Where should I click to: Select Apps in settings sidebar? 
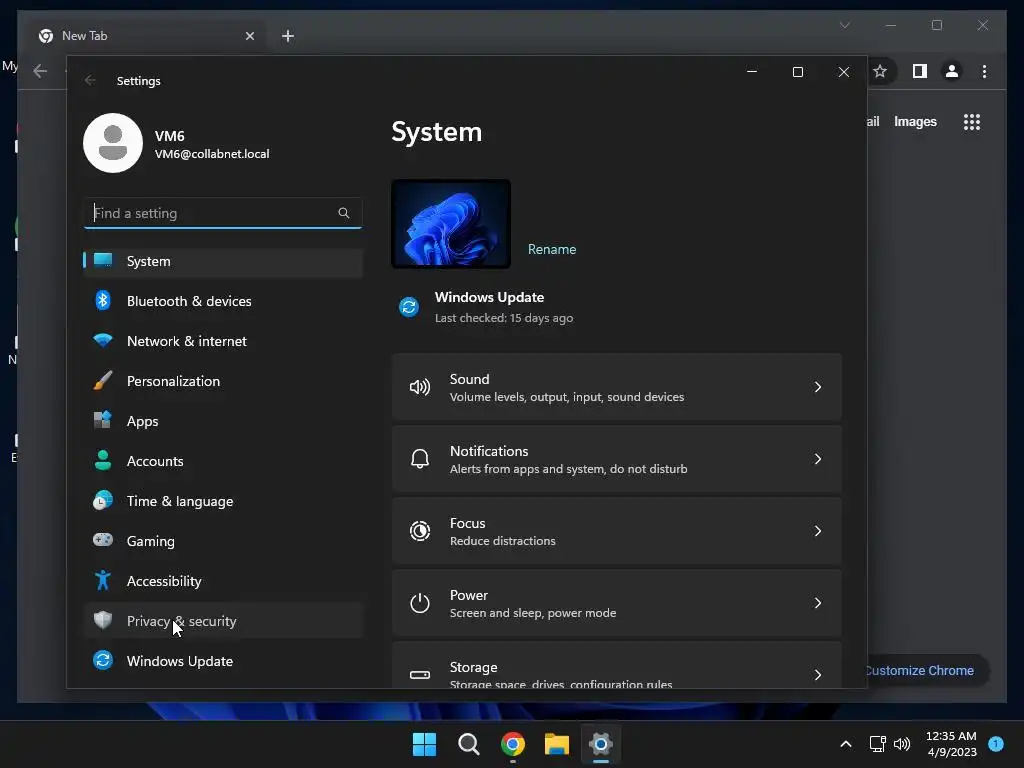point(223,421)
